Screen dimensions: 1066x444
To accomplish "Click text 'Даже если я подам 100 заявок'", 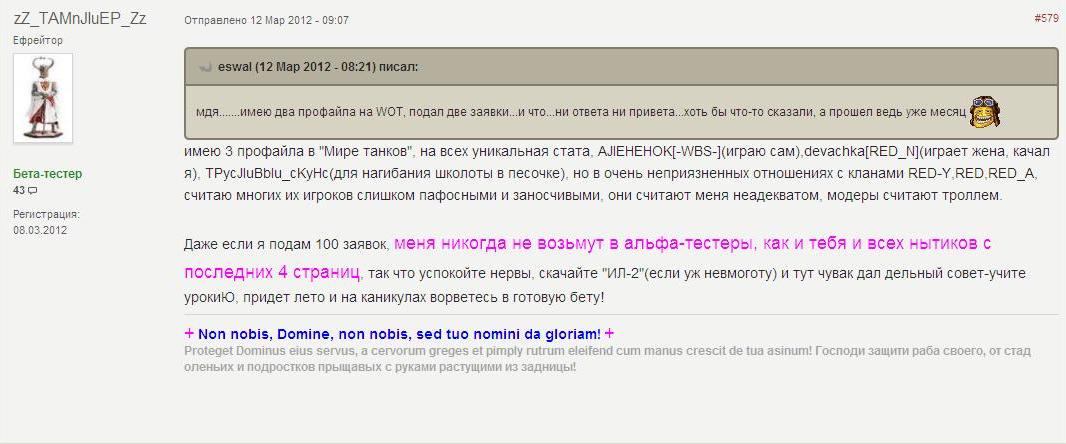I will (287, 244).
